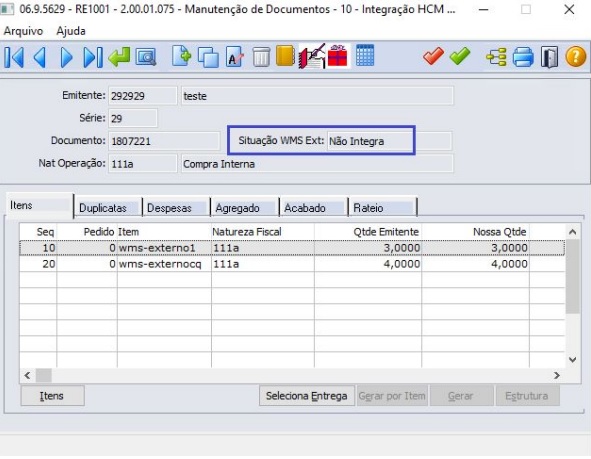Minimize the Manutenção de Documentos window

pyautogui.click(x=484, y=9)
